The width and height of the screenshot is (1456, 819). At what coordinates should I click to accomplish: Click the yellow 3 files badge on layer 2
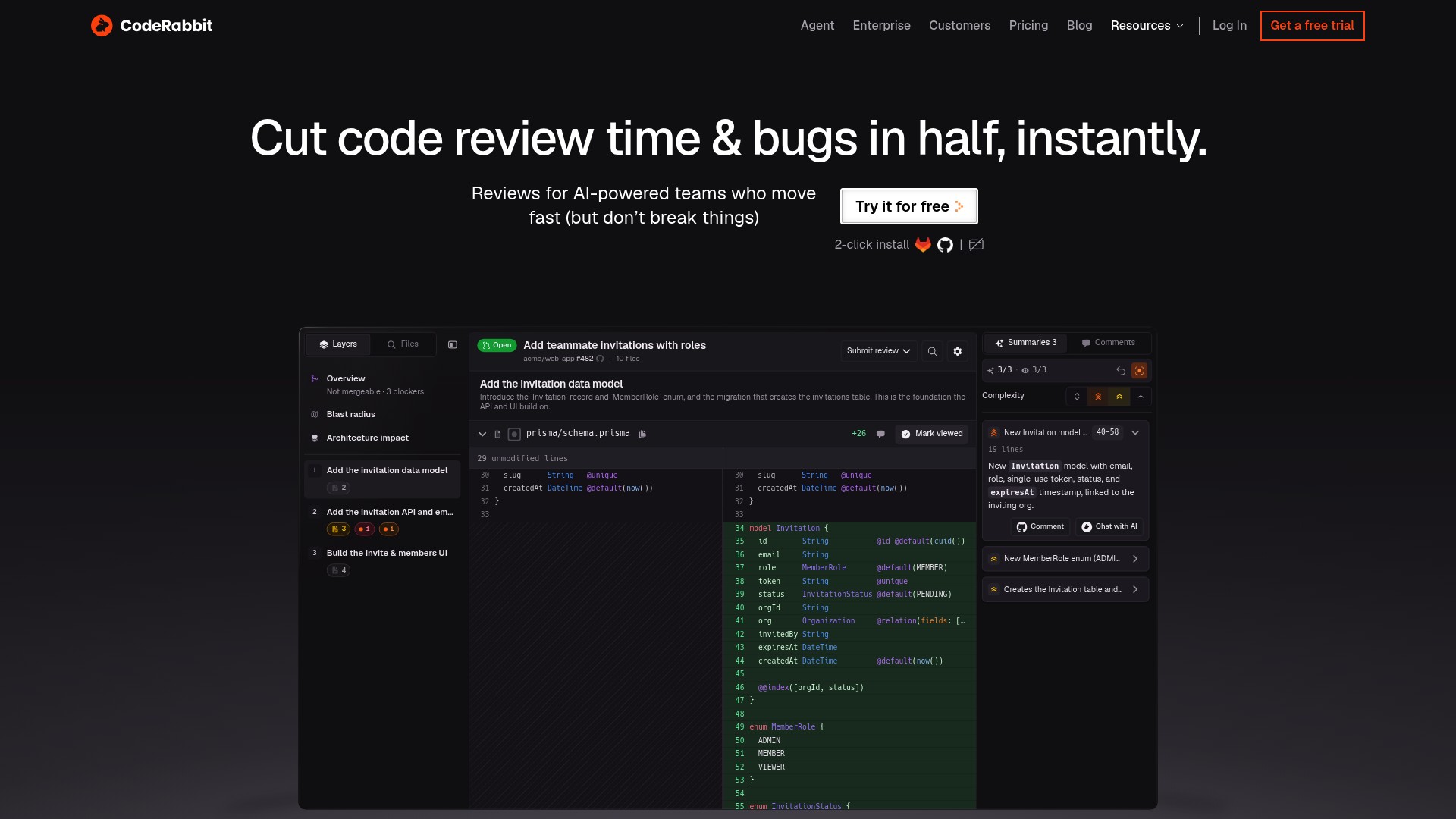(338, 529)
